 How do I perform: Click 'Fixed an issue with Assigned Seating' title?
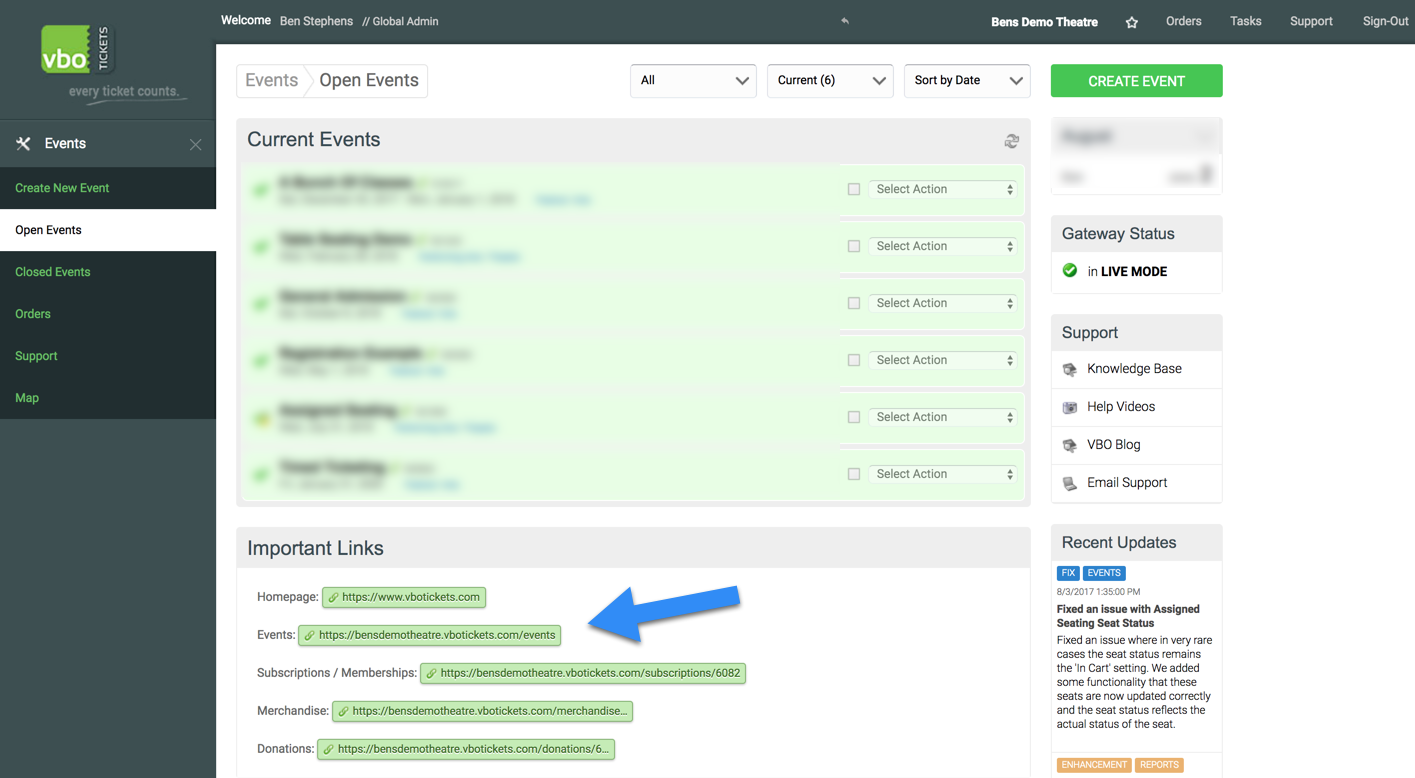click(1128, 616)
